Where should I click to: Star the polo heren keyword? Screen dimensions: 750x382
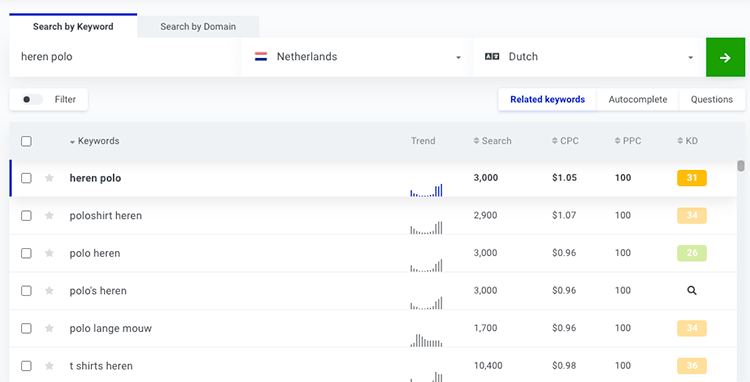pyautogui.click(x=49, y=253)
